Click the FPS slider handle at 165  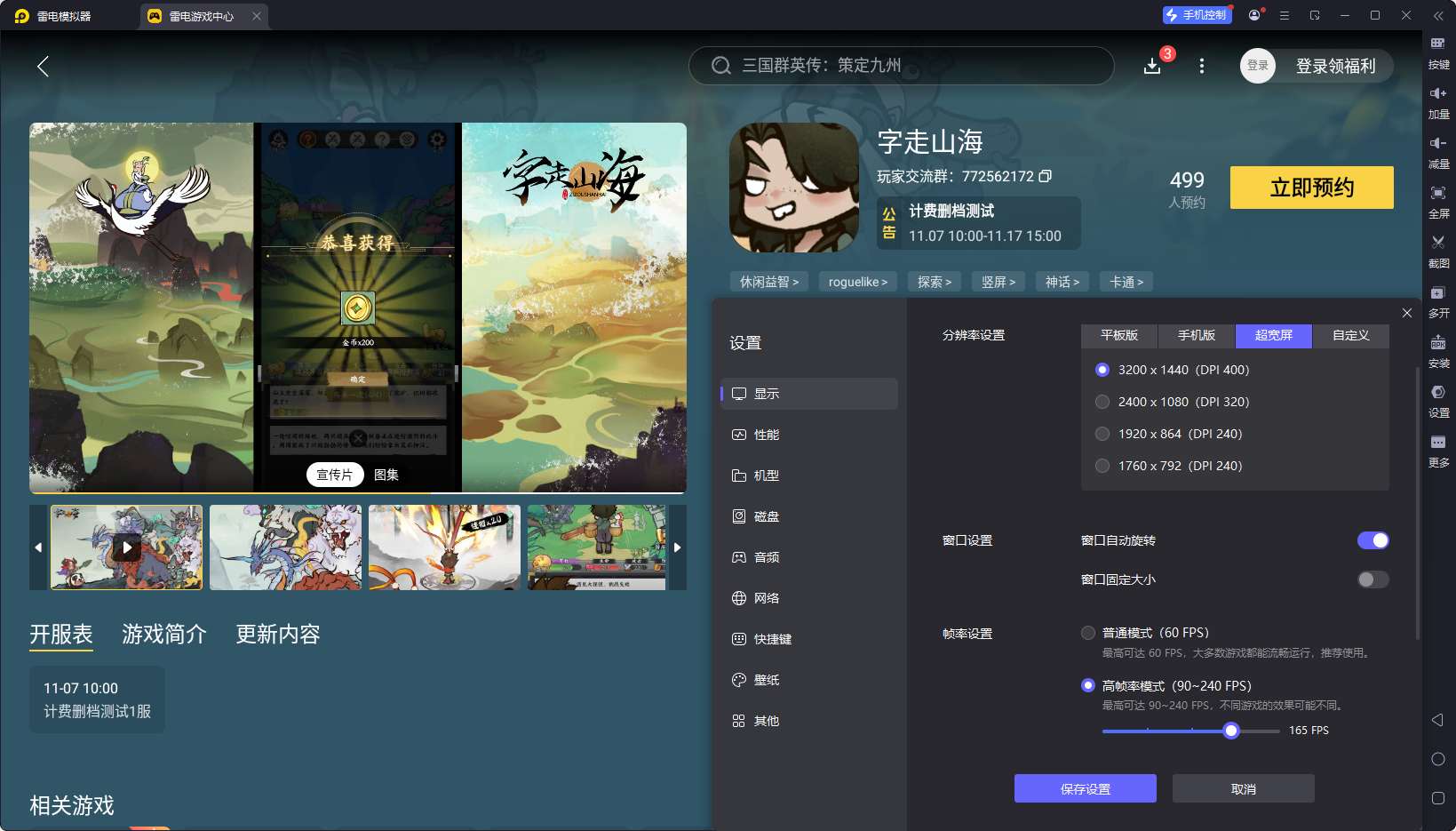click(x=1231, y=731)
